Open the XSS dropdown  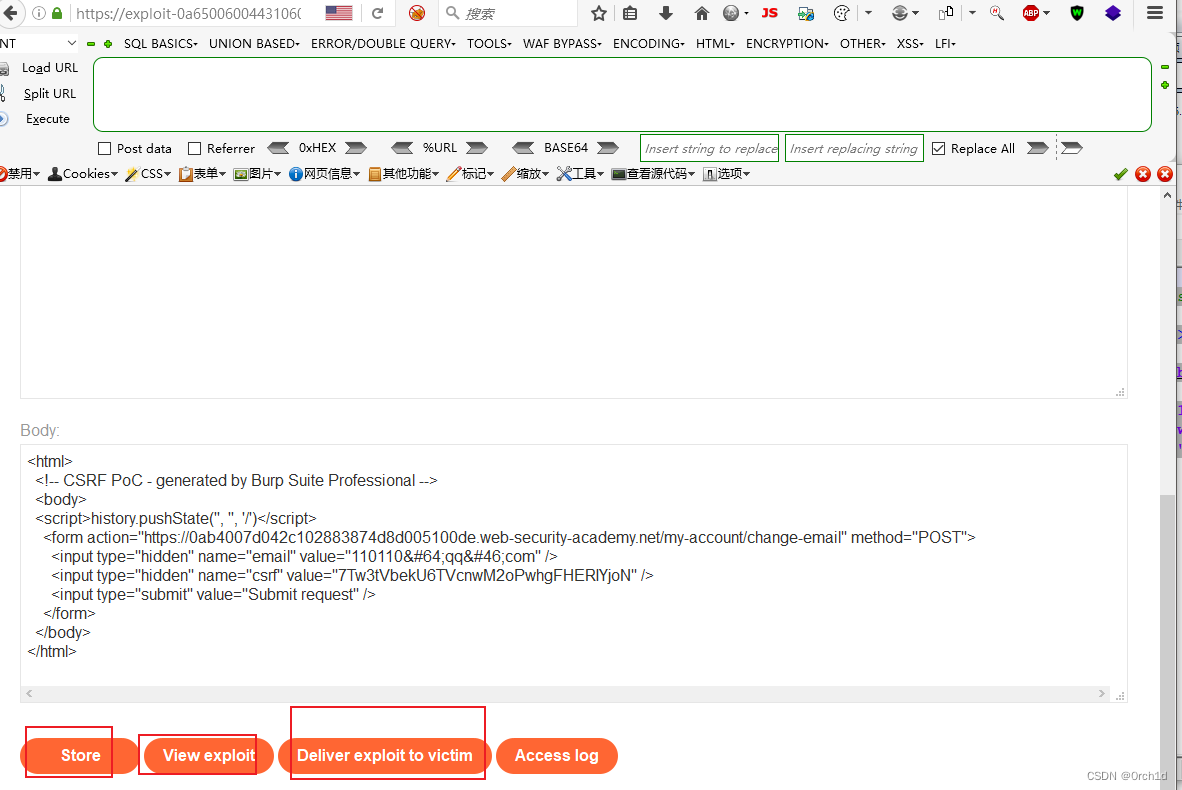(910, 44)
